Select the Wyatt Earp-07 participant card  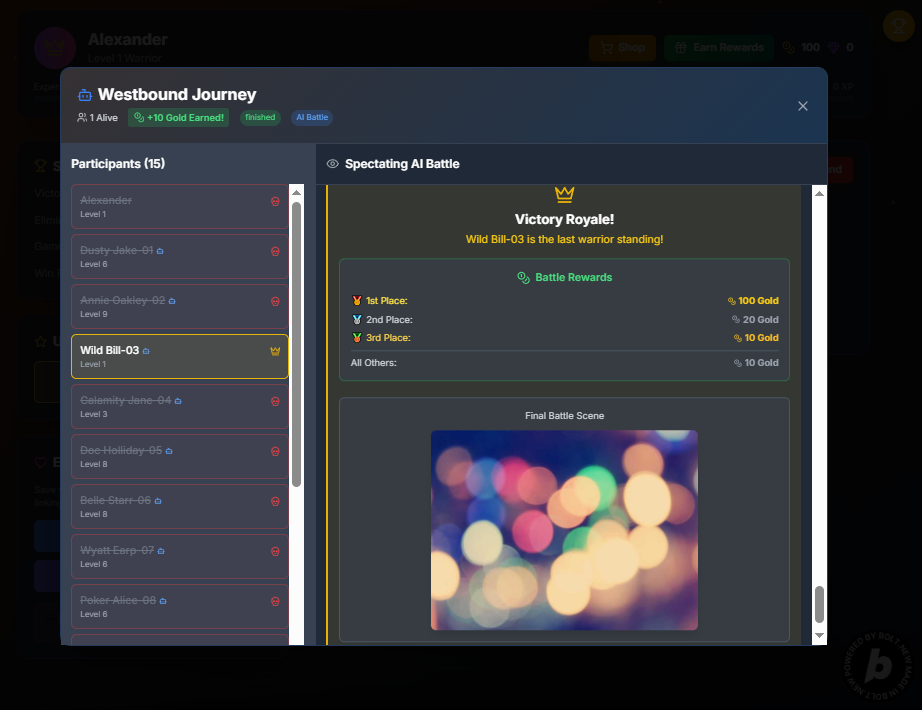coord(179,556)
